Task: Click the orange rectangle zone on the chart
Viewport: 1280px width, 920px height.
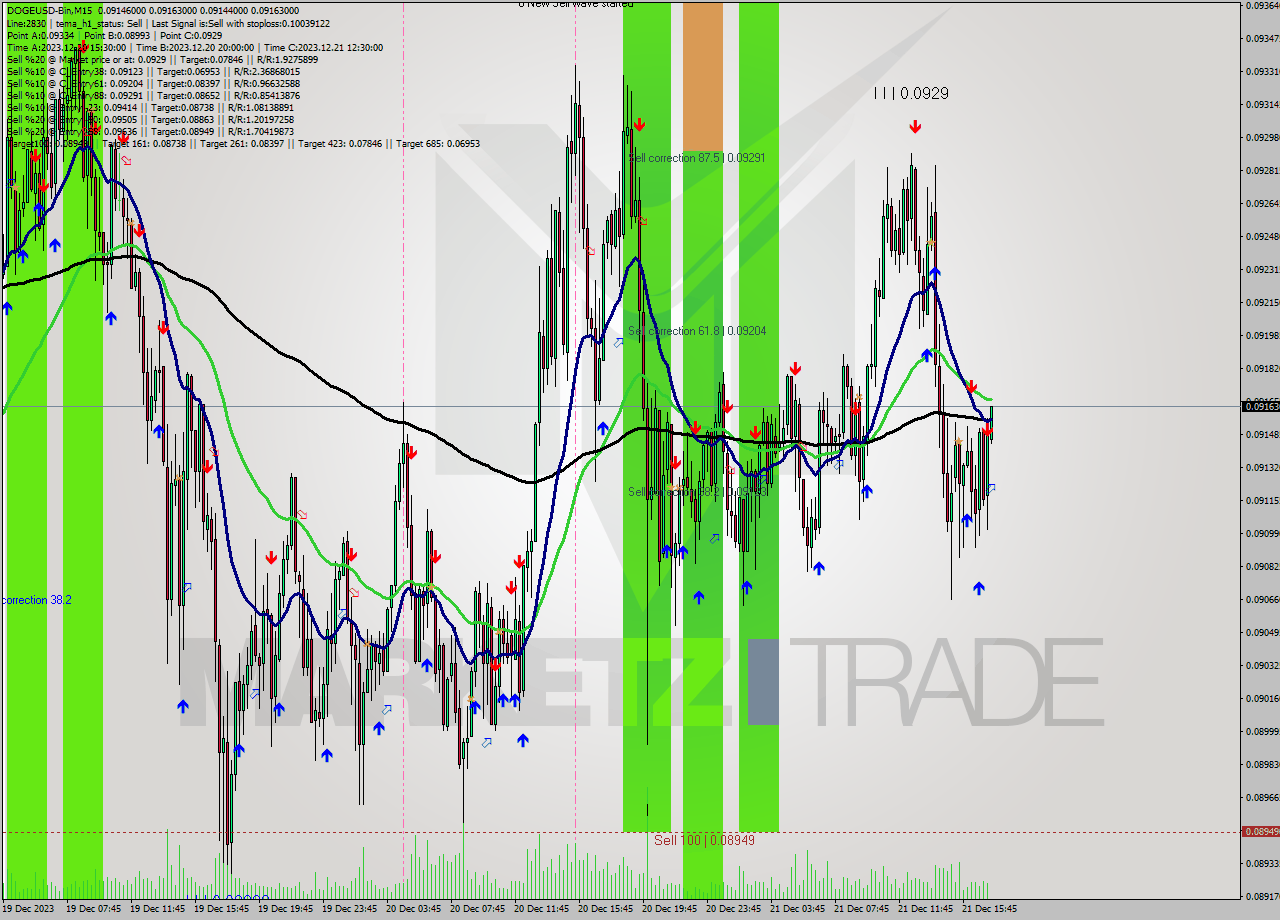Action: pos(702,76)
